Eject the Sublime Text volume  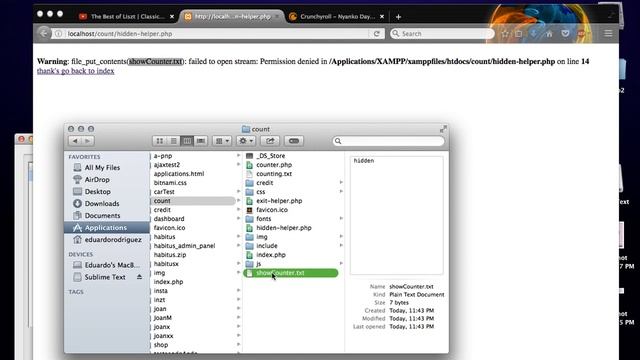[139, 277]
